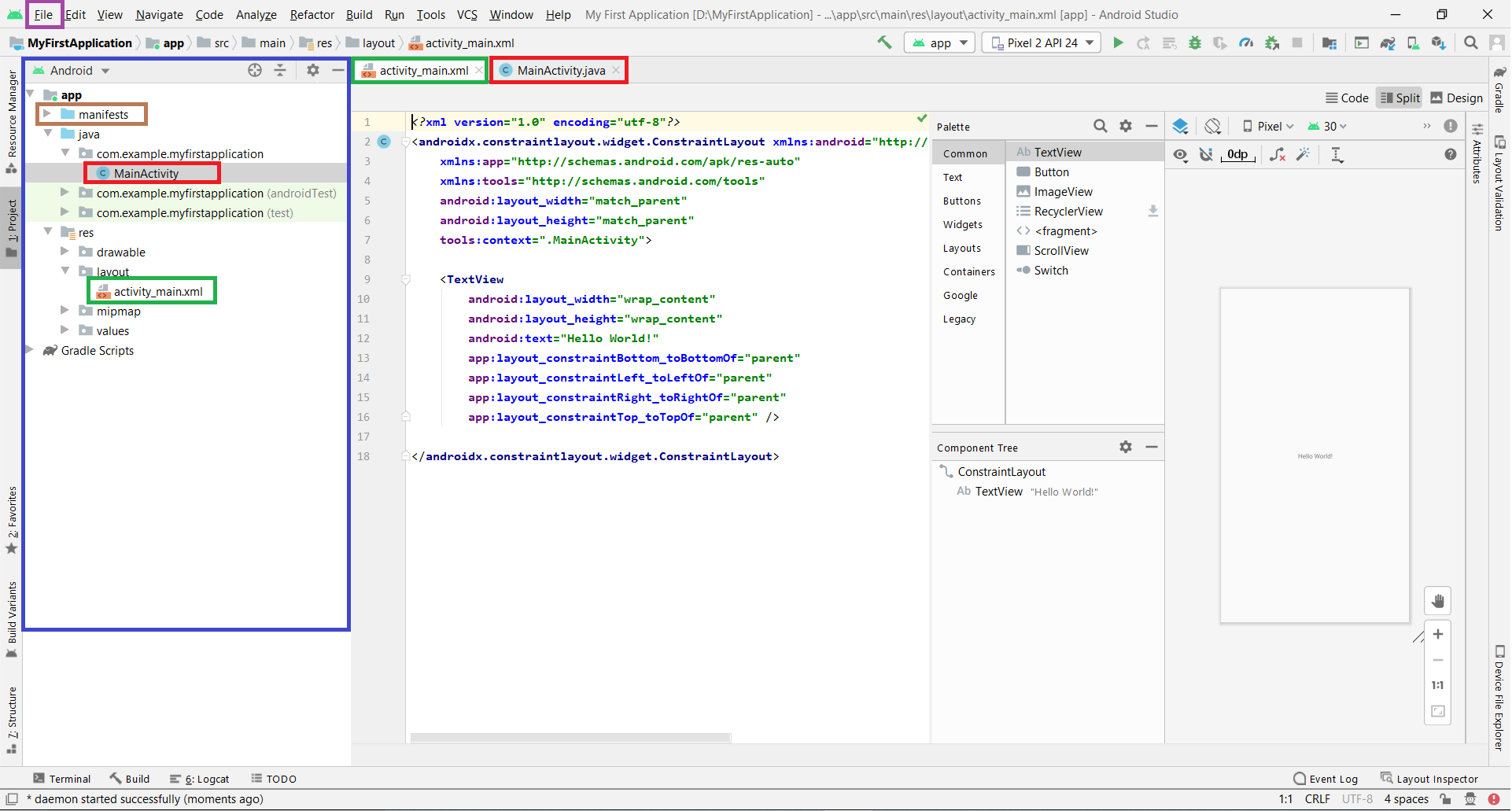Open the AVD Manager phone icon
The height and width of the screenshot is (811, 1512).
1414,43
